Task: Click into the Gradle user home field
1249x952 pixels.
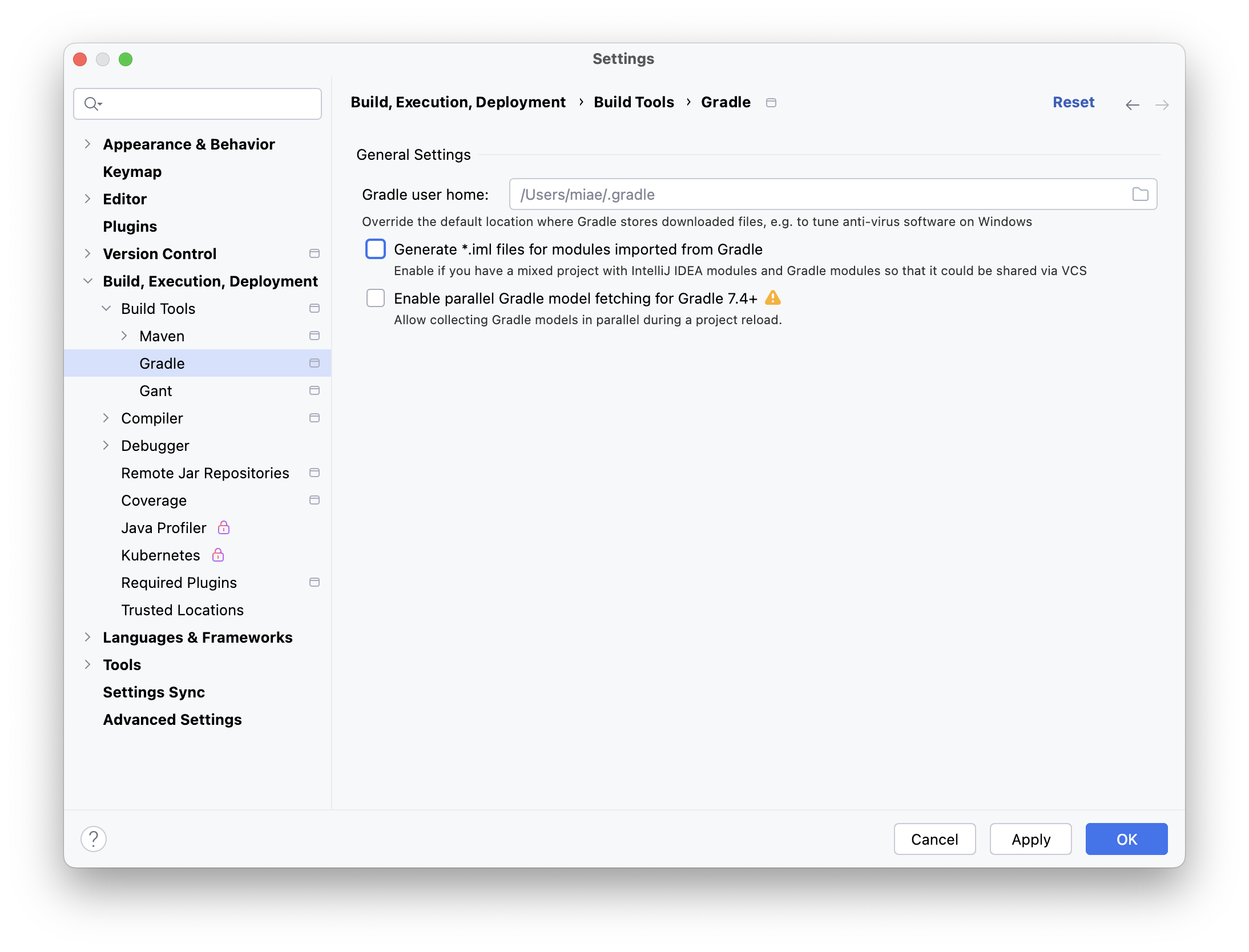Action: pyautogui.click(x=816, y=195)
